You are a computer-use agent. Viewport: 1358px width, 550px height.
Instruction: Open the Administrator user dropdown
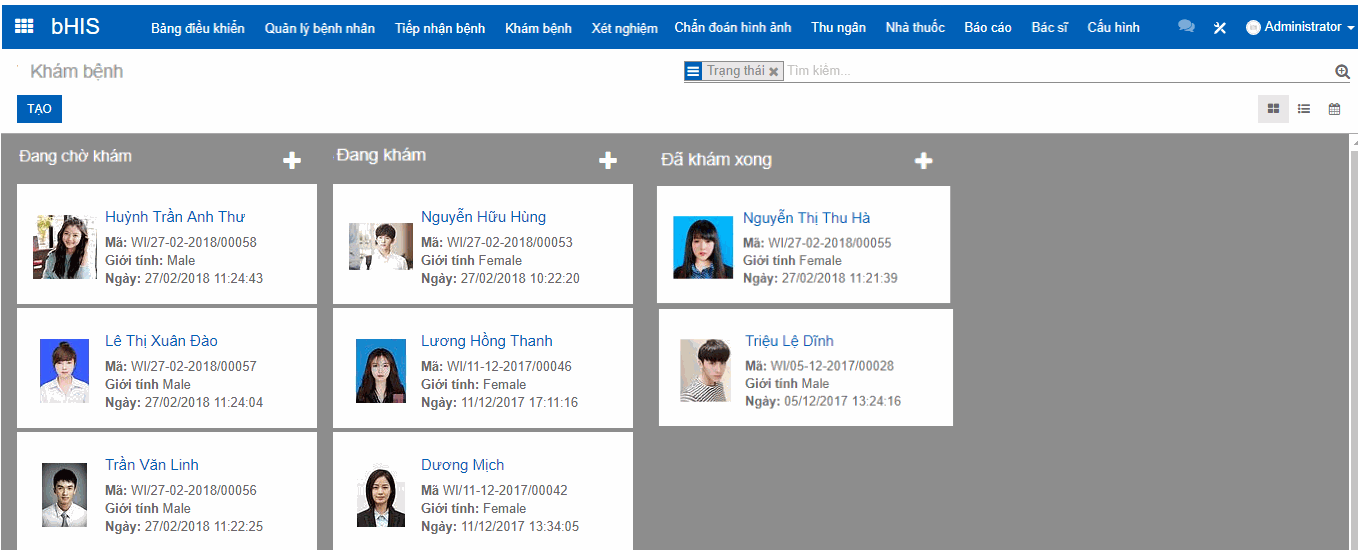(x=1300, y=27)
